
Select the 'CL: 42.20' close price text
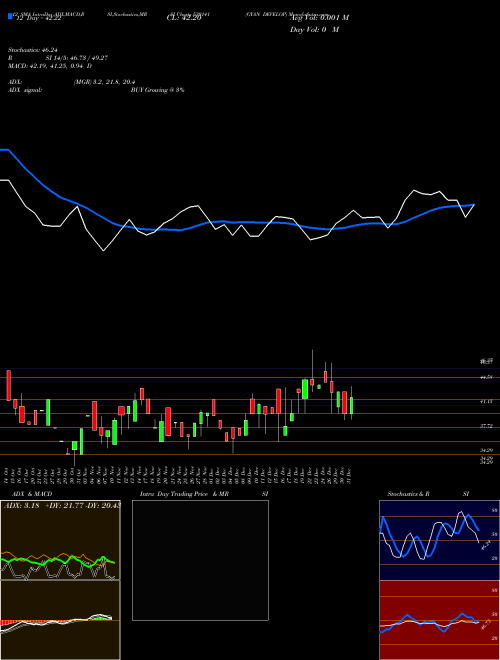point(184,18)
